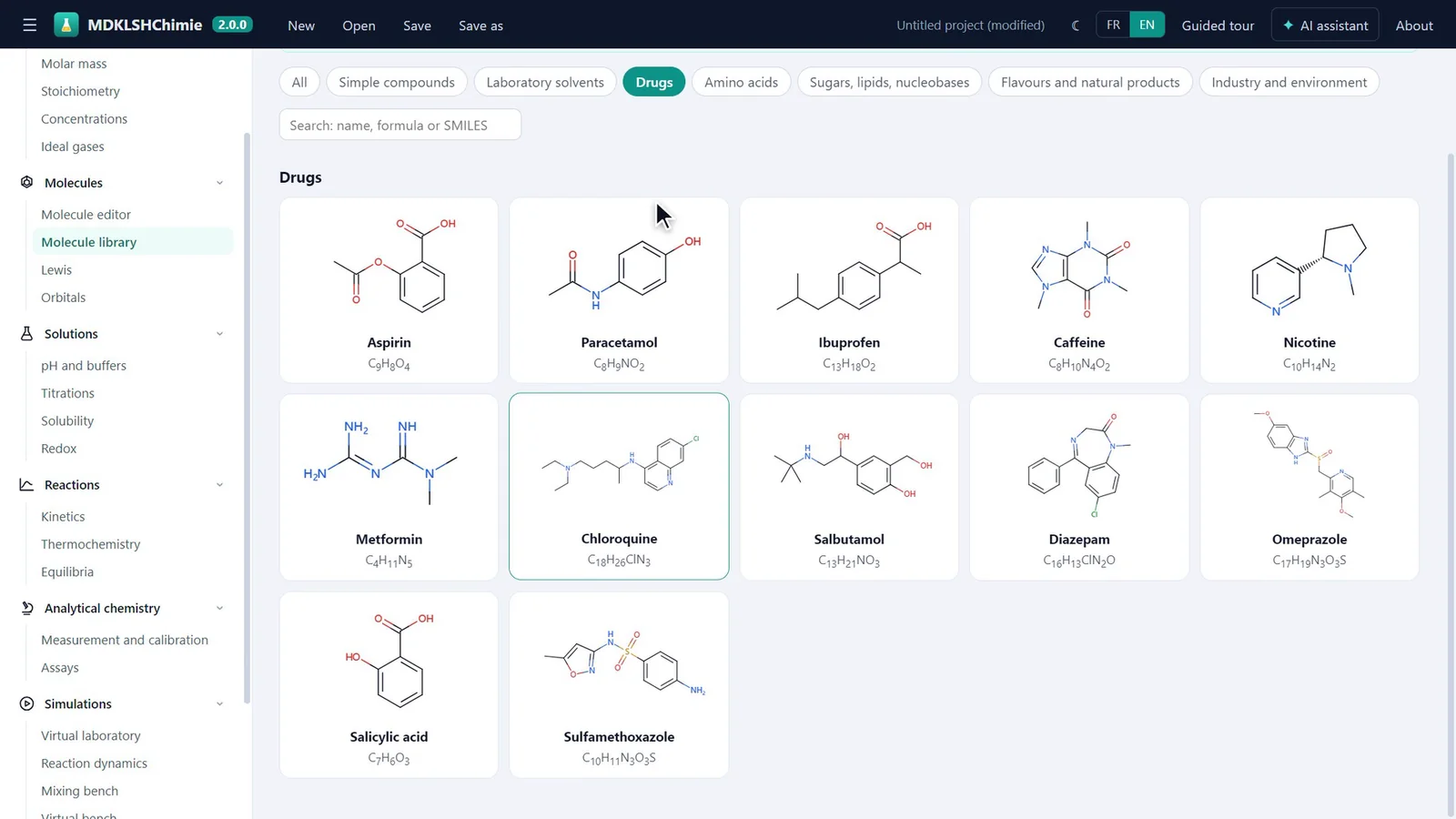Viewport: 1456px width, 819px height.
Task: Switch language to FR
Action: 1113,25
